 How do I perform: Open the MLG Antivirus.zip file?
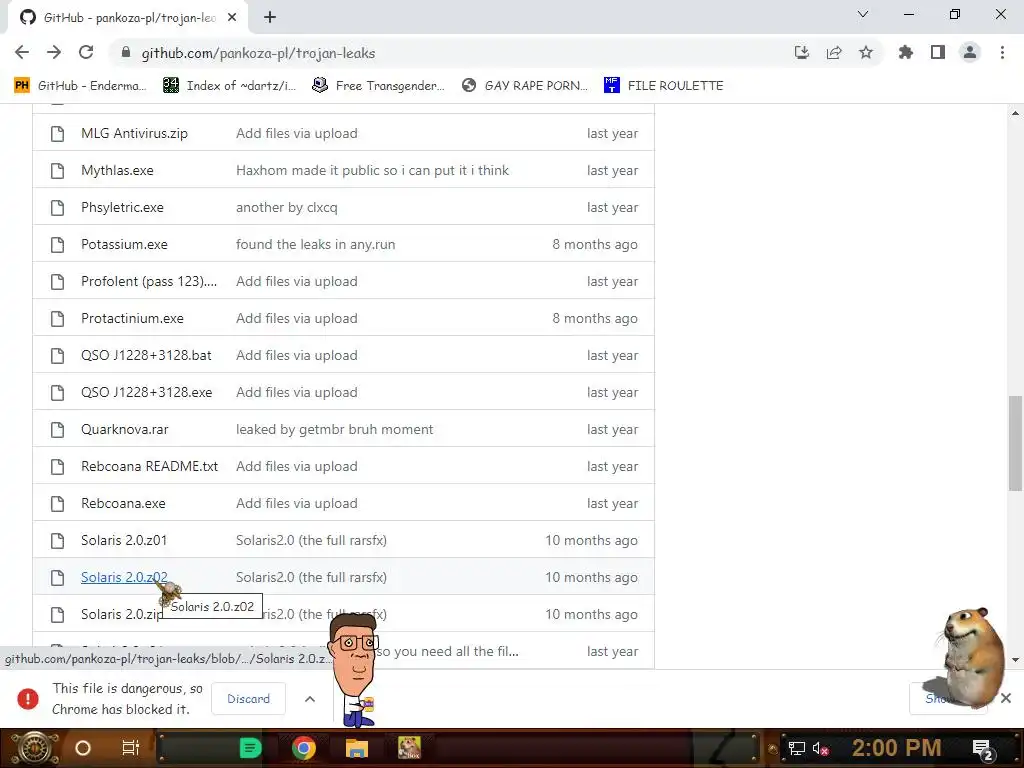click(134, 133)
